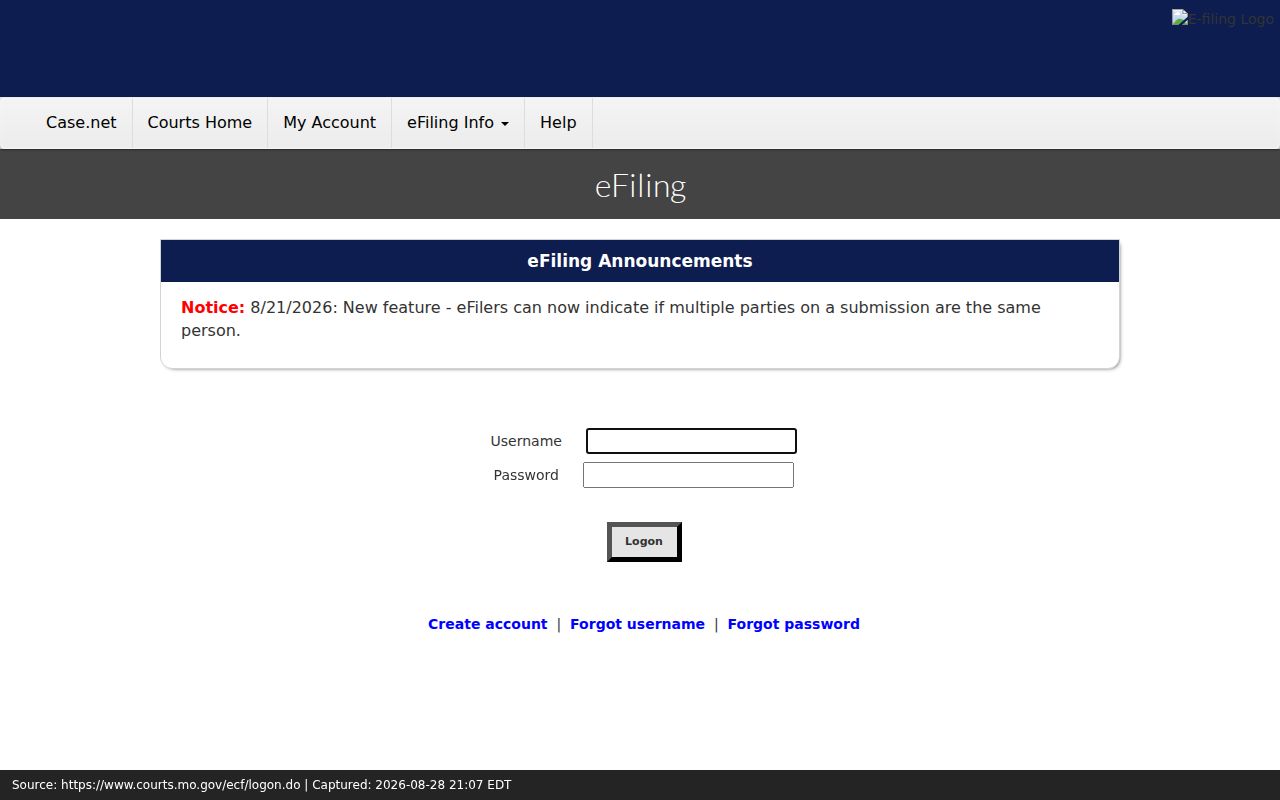Open My Account from the navigation bar
1280x800 pixels.
pos(329,122)
